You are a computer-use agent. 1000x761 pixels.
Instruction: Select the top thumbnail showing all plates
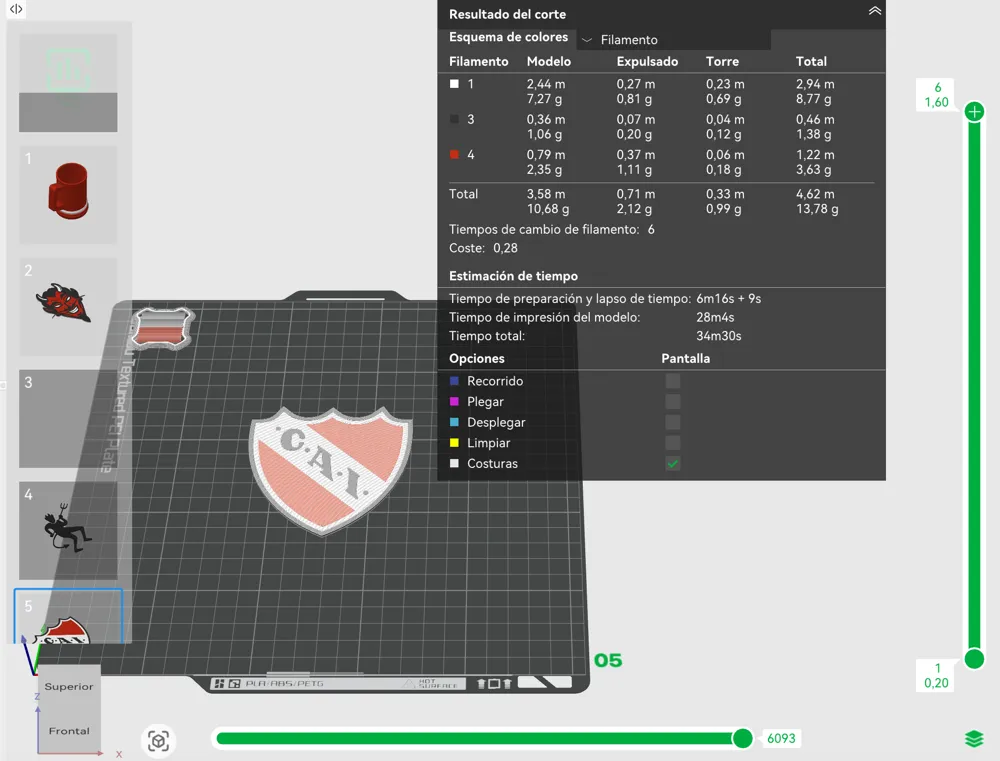68,83
